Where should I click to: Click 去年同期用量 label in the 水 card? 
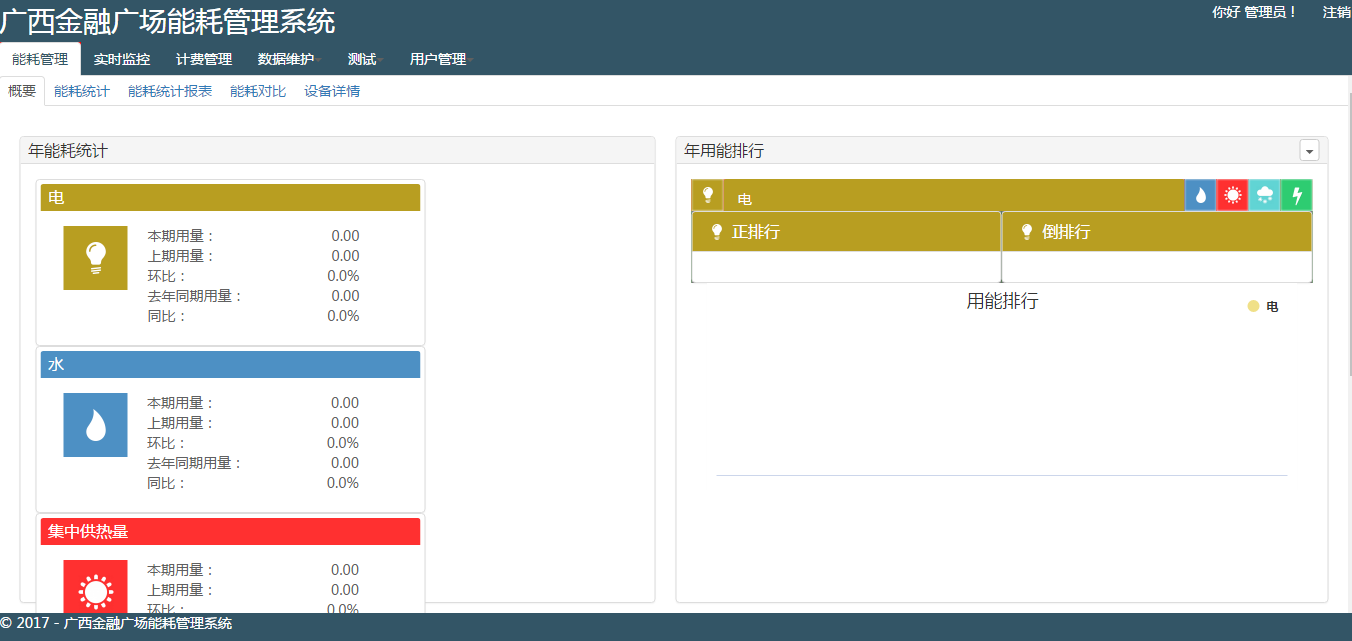(x=195, y=463)
